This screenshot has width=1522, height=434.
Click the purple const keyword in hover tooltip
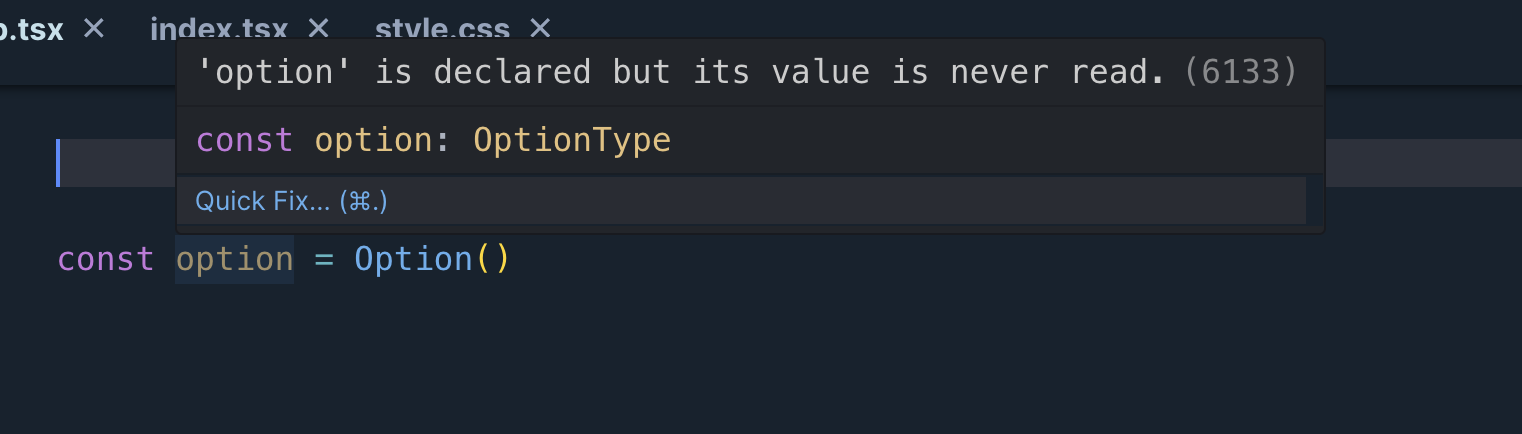tap(245, 140)
